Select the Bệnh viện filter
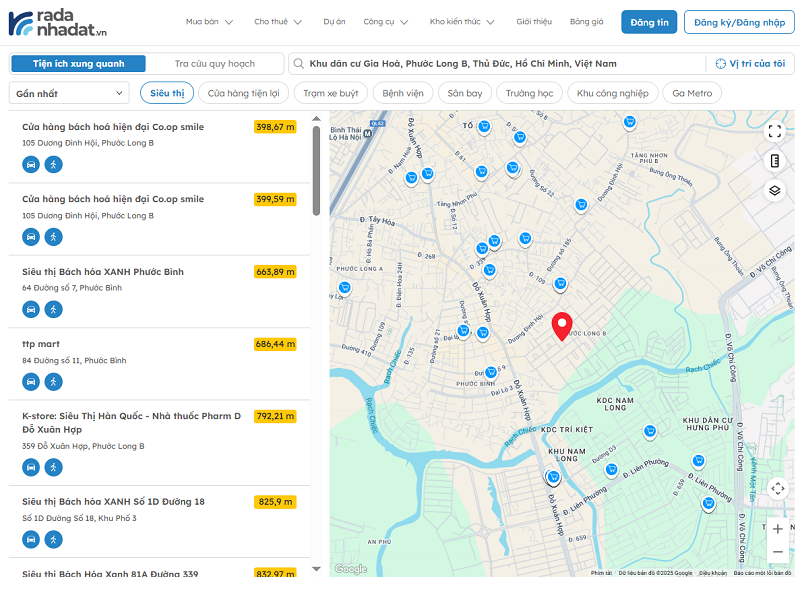This screenshot has width=800, height=589. 403,93
